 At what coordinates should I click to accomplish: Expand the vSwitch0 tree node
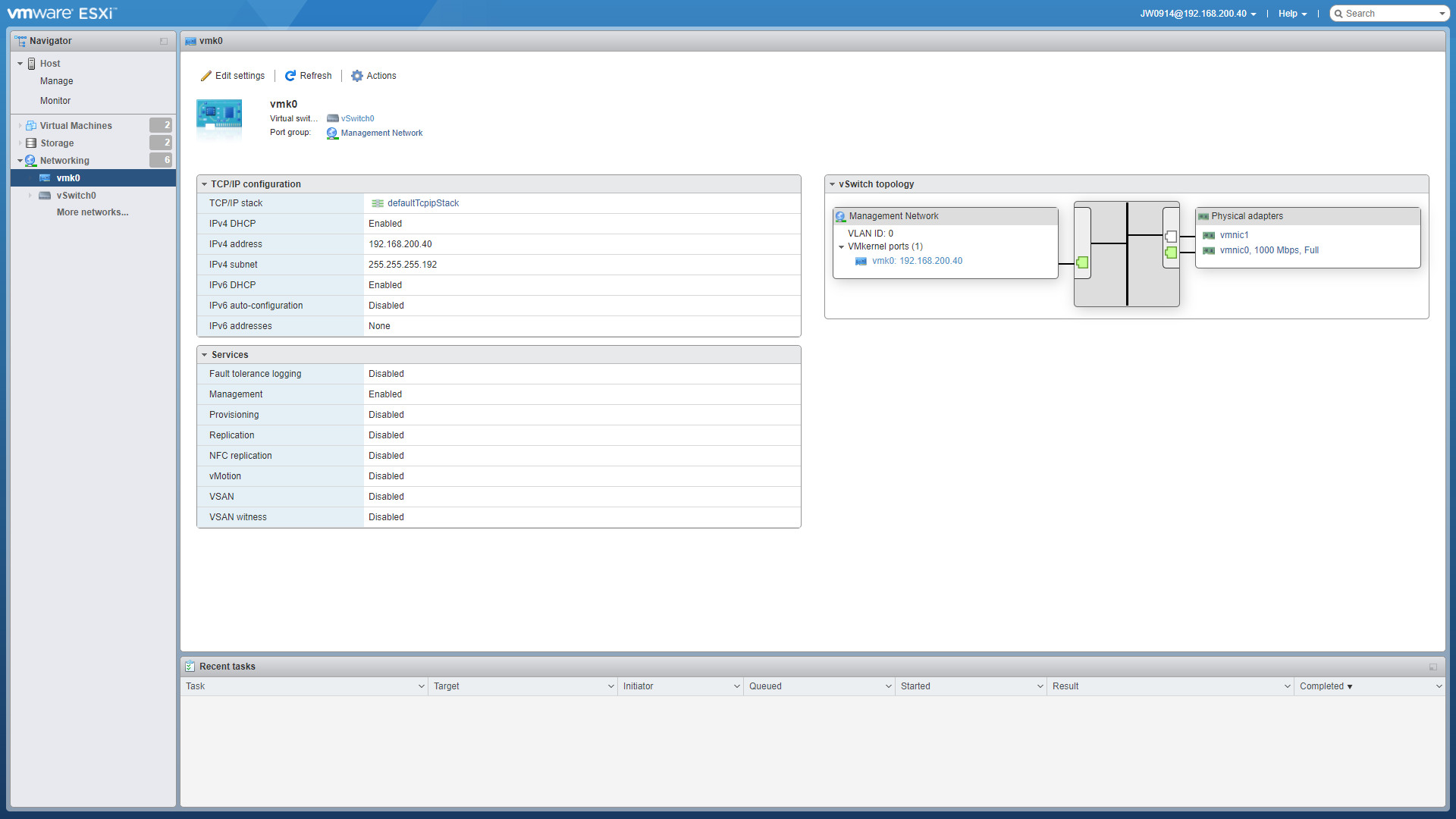pyautogui.click(x=30, y=196)
